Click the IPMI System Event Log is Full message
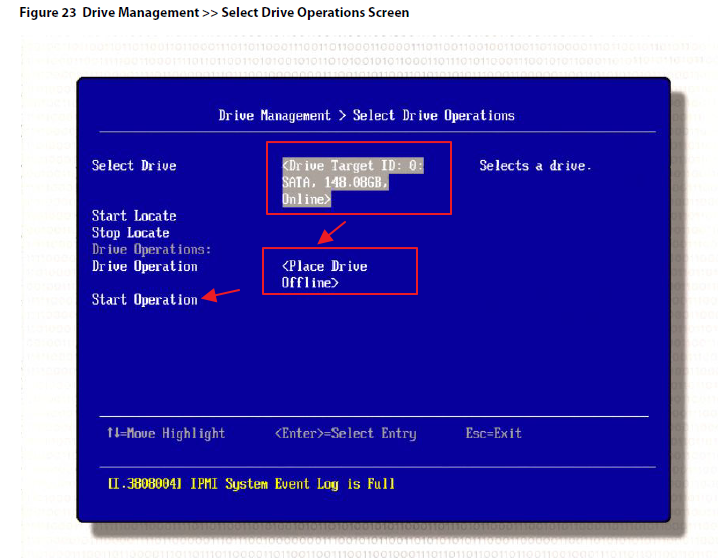This screenshot has height=558, width=718. pos(251,484)
